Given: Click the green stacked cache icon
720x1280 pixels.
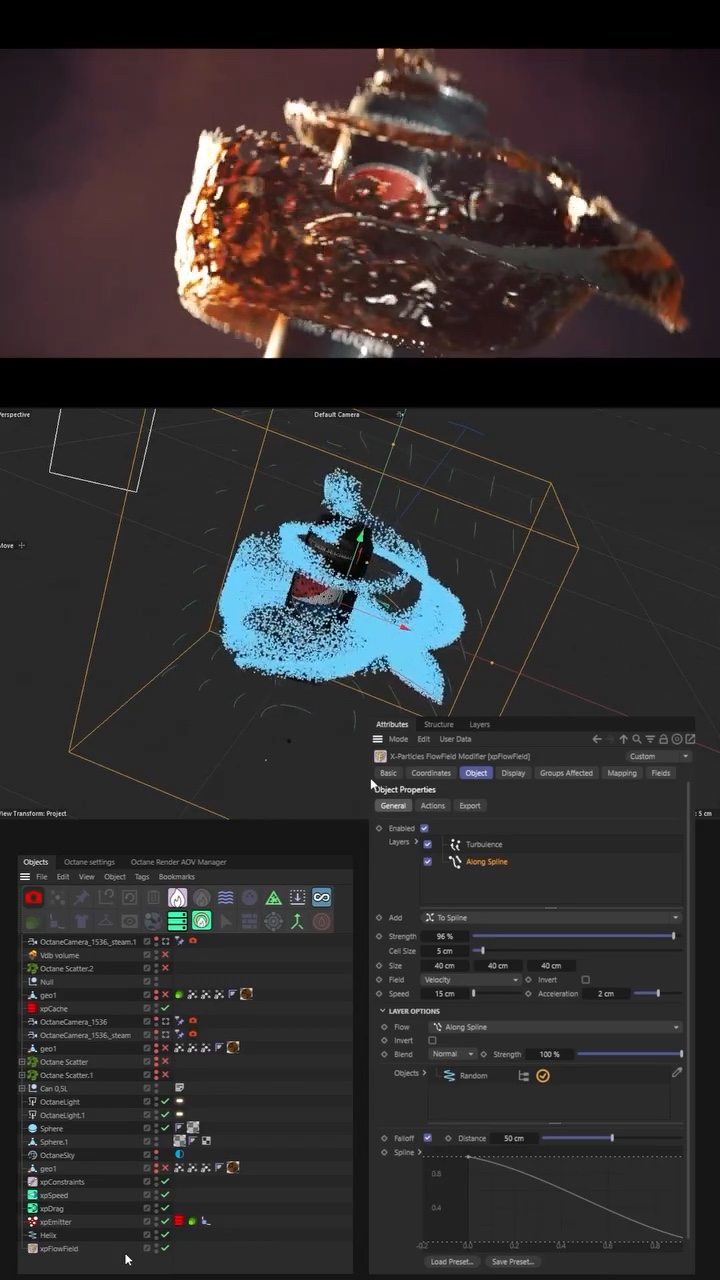Looking at the screenshot, I should [177, 921].
